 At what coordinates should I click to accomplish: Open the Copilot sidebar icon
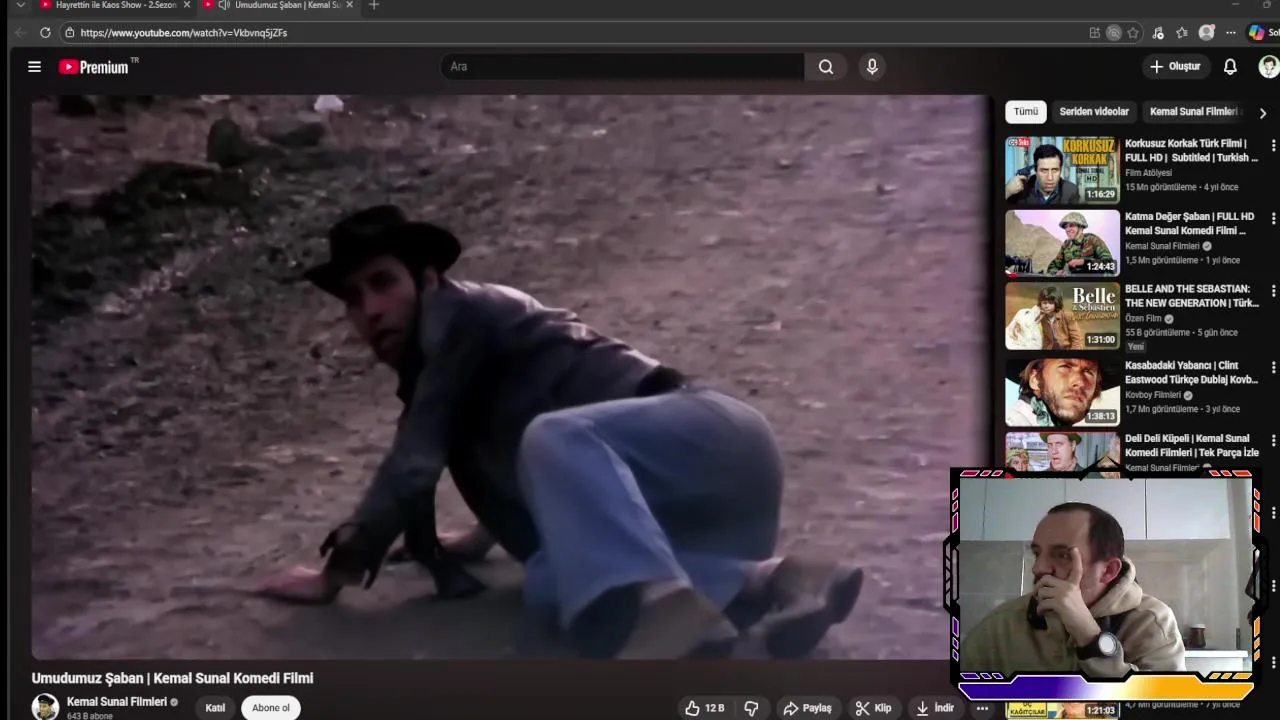(1256, 33)
